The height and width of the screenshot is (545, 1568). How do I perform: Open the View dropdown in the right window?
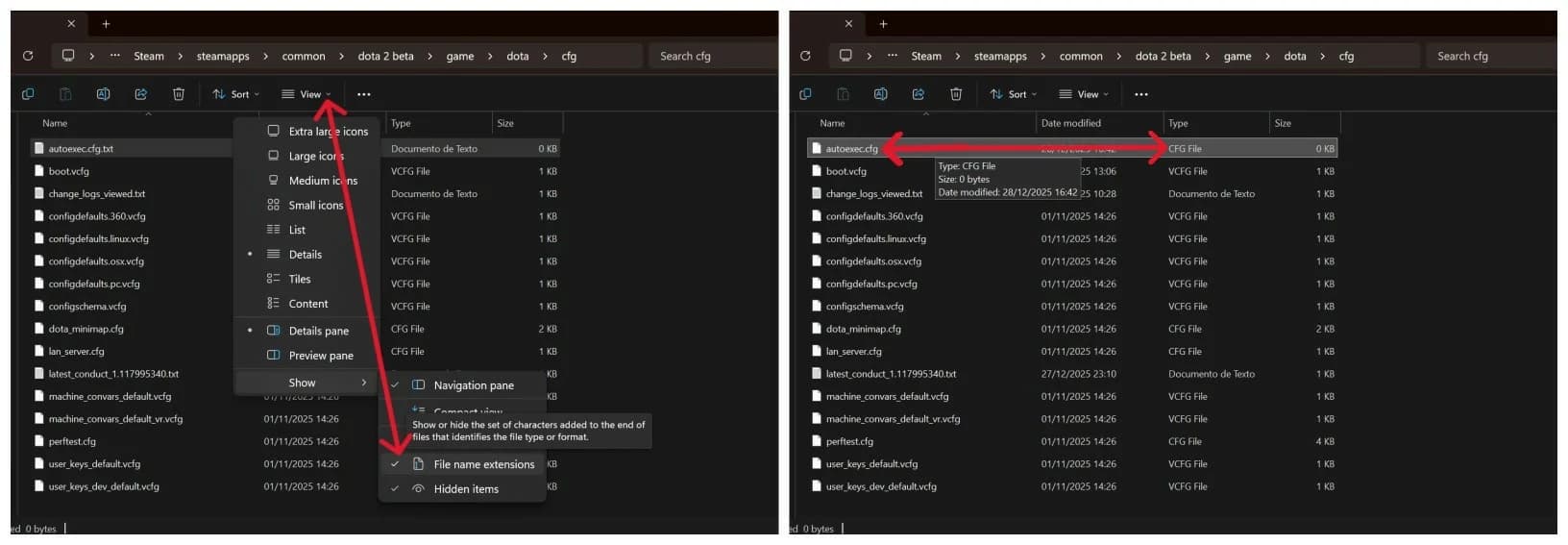tap(1083, 94)
